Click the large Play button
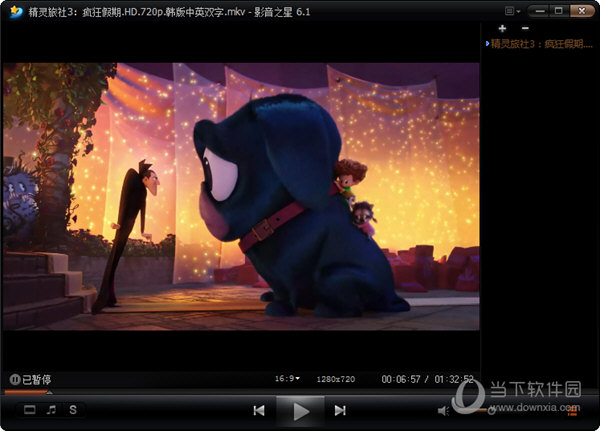The width and height of the screenshot is (600, 431). pos(301,411)
